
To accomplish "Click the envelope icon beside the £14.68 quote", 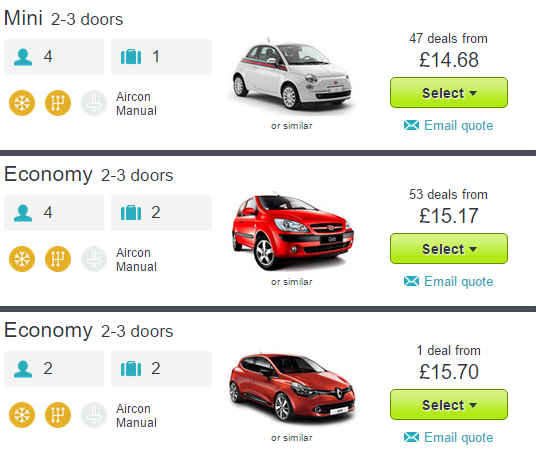I will [x=411, y=125].
